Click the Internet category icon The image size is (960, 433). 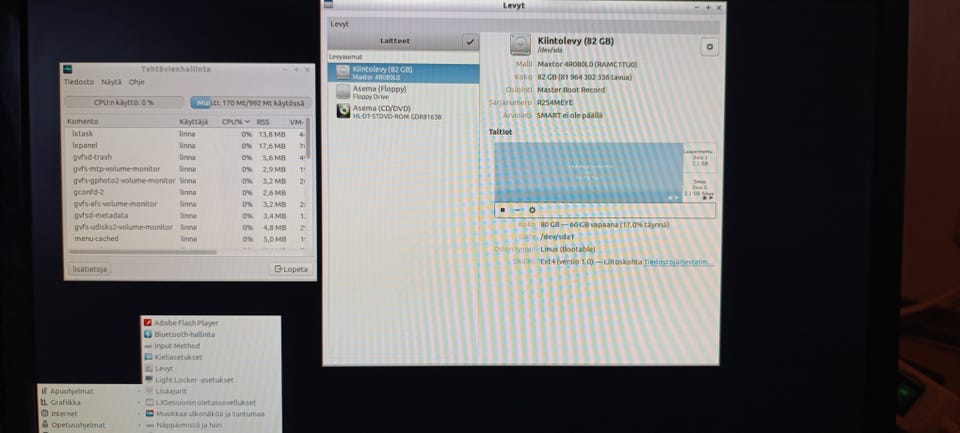(x=44, y=413)
